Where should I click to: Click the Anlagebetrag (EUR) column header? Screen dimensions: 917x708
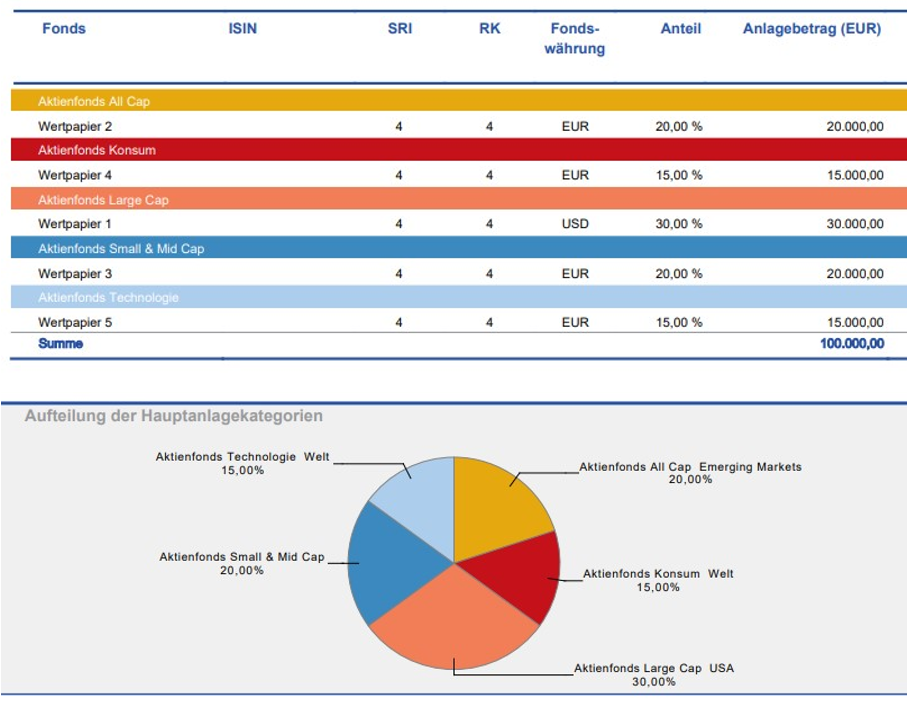click(x=811, y=29)
